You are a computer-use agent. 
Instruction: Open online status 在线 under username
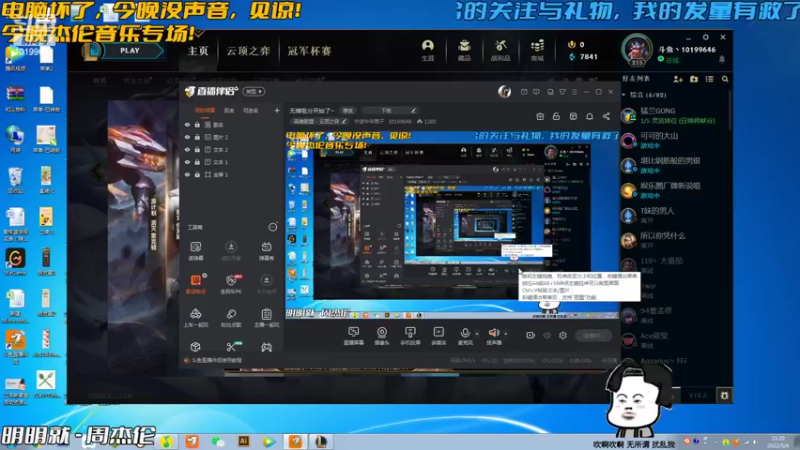pyautogui.click(x=669, y=60)
